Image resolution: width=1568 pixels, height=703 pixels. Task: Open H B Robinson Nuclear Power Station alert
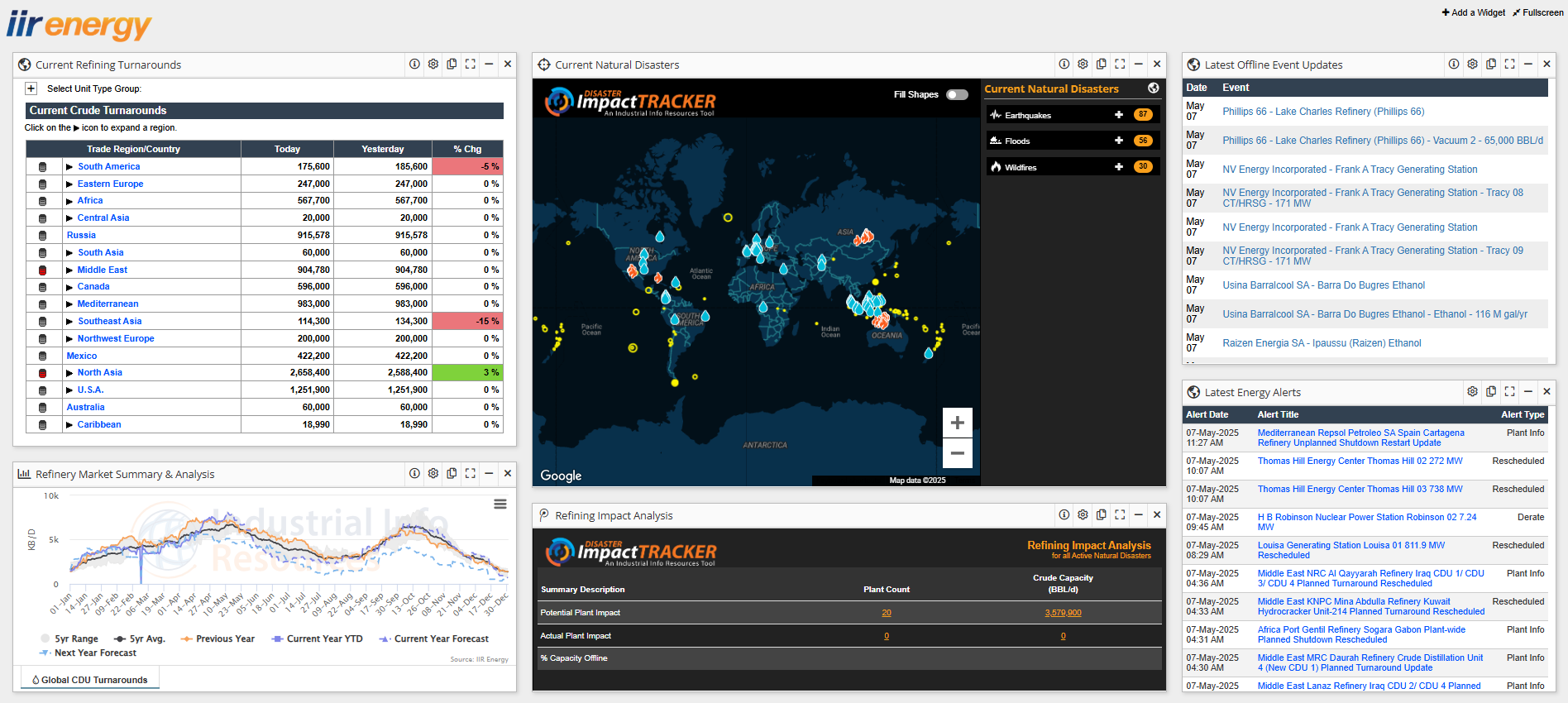[x=1366, y=522]
